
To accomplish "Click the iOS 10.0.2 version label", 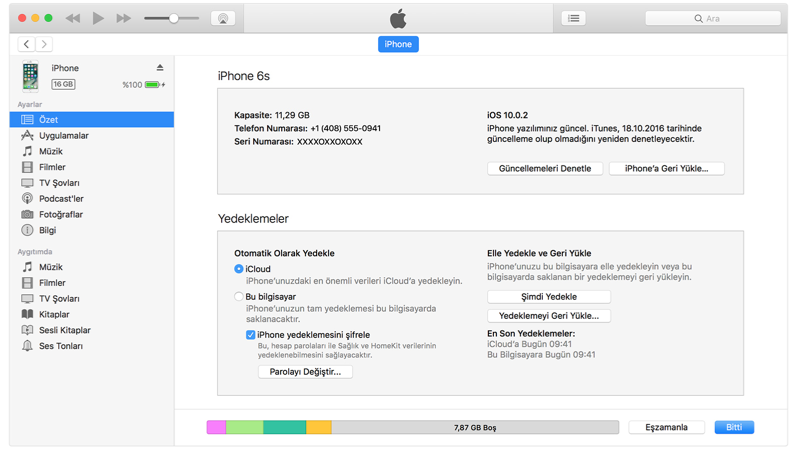I will point(507,115).
